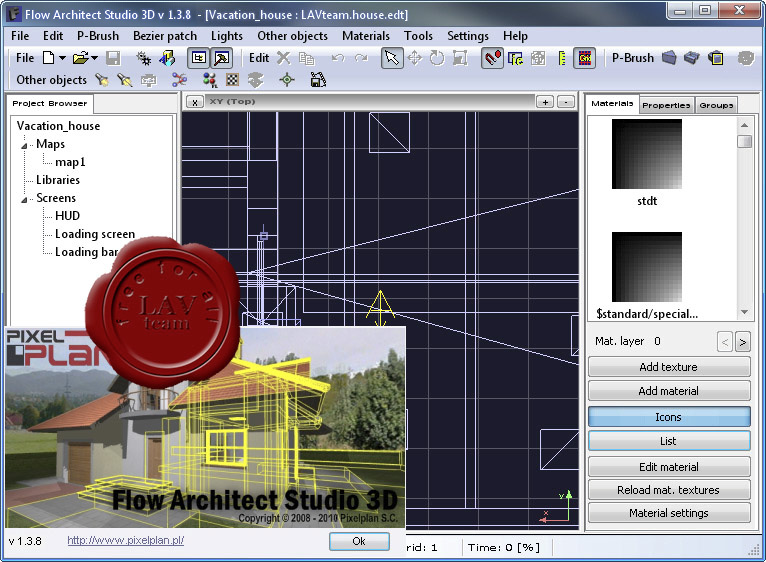Click the first P-Brush solid shape icon
The image size is (766, 562).
pos(669,58)
